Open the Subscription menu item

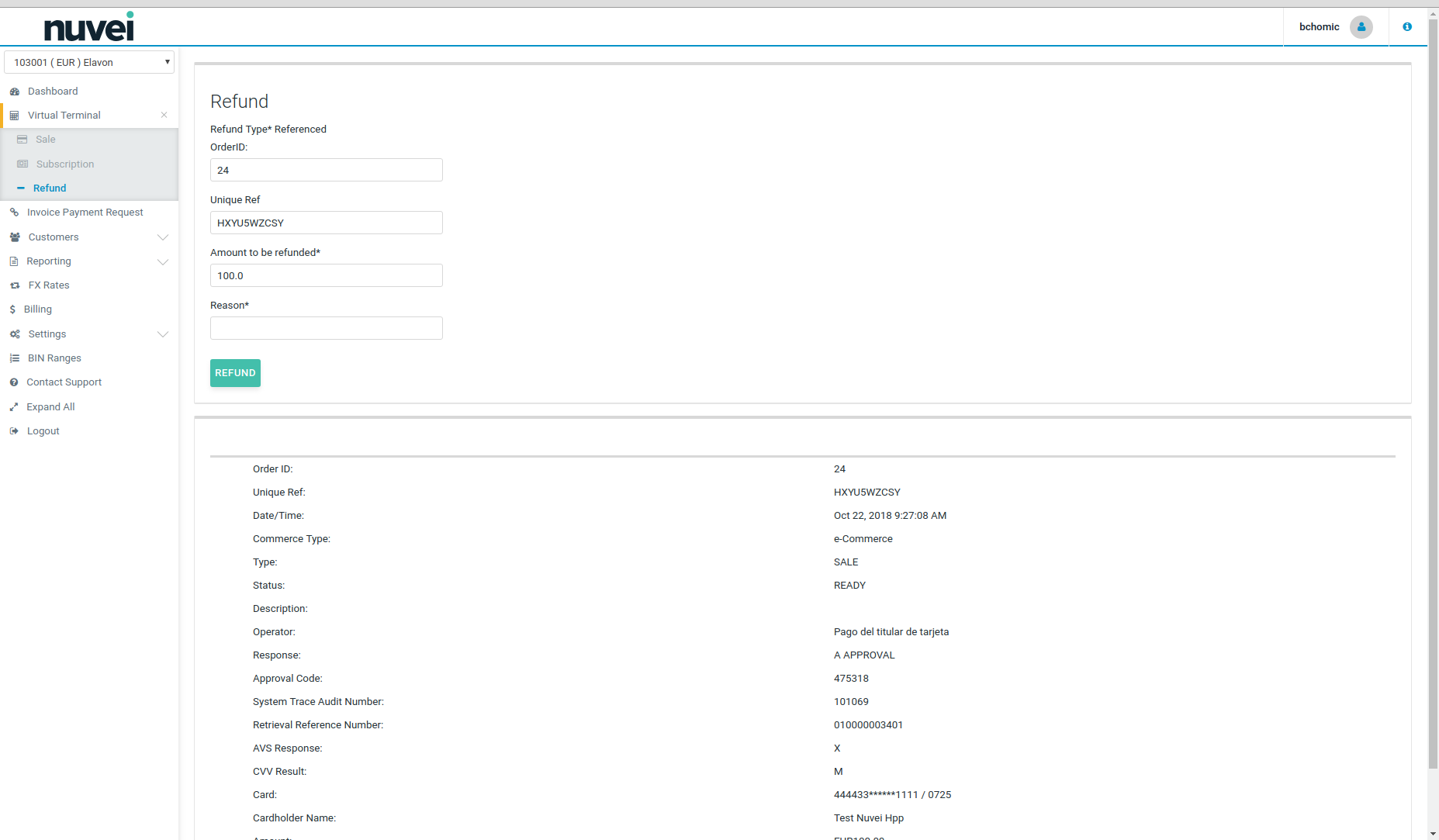pos(65,164)
